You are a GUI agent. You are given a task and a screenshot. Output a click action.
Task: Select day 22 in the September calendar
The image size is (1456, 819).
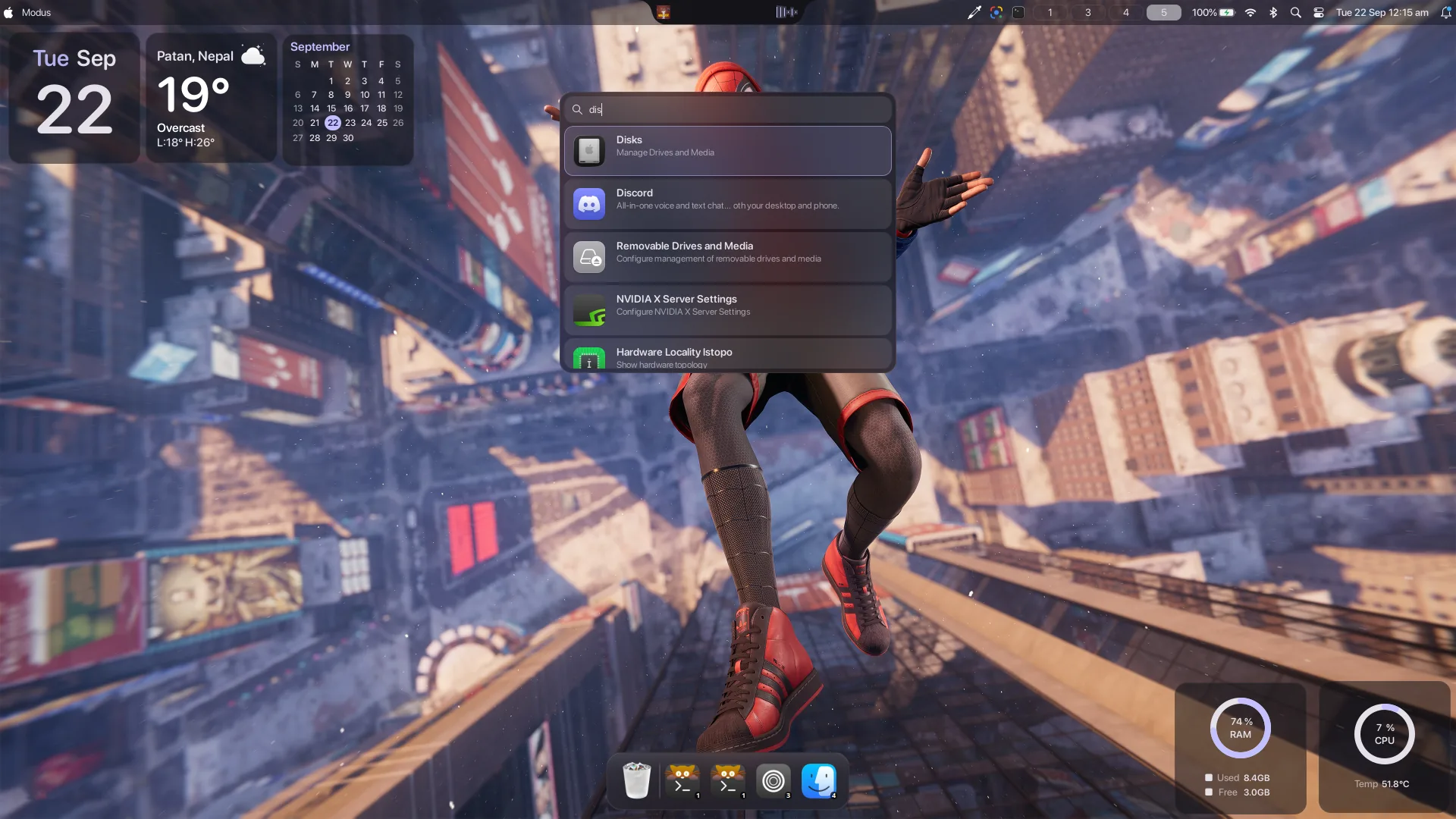tap(332, 123)
